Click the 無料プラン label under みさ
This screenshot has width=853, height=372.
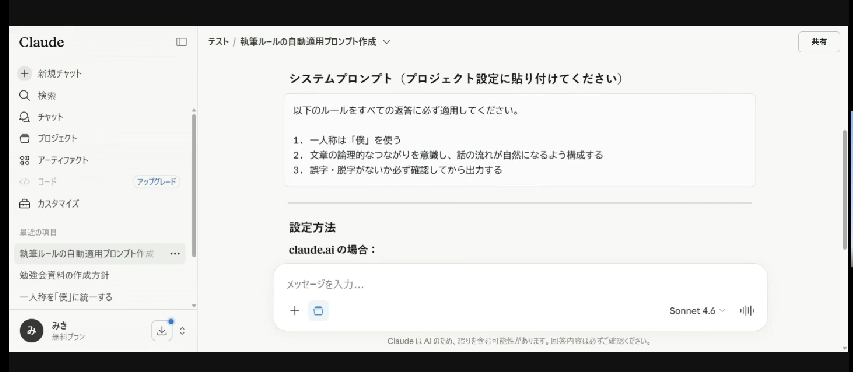pos(68,337)
